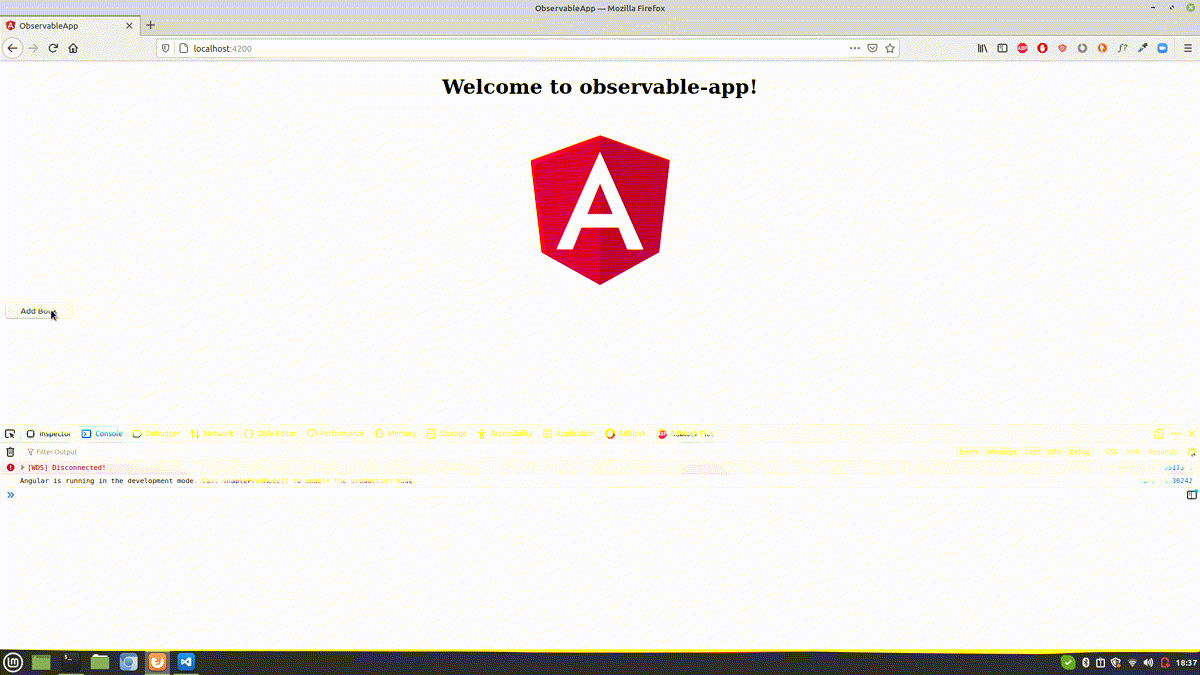
Task: Activate the element picker in DevTools
Action: point(10,434)
